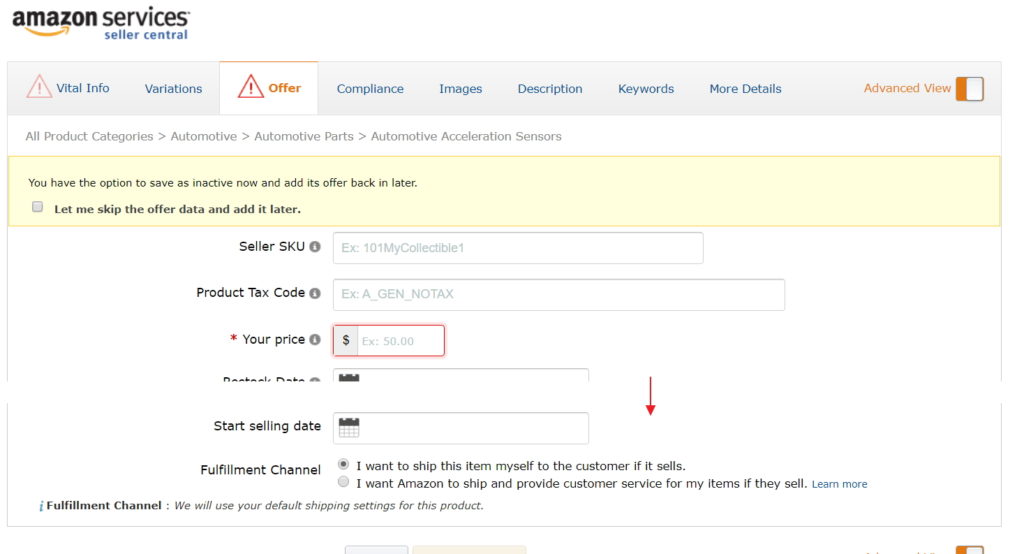1024x554 pixels.
Task: Click the warning triangle on Vital Info tab
Action: 39,88
